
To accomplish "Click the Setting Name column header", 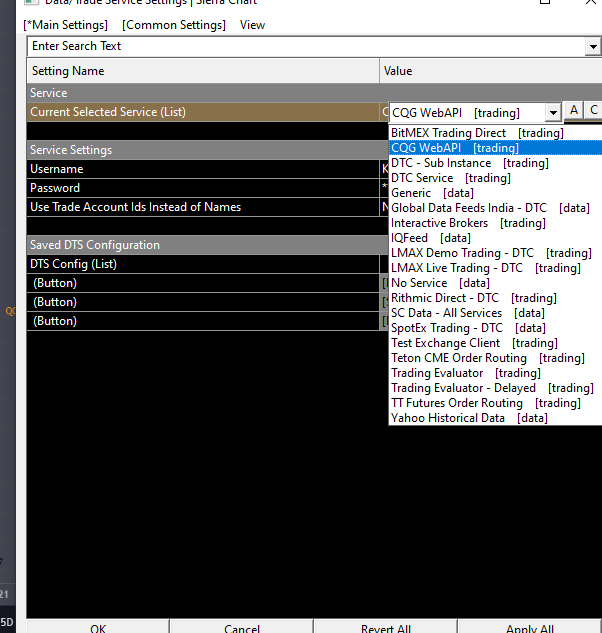I will click(203, 71).
